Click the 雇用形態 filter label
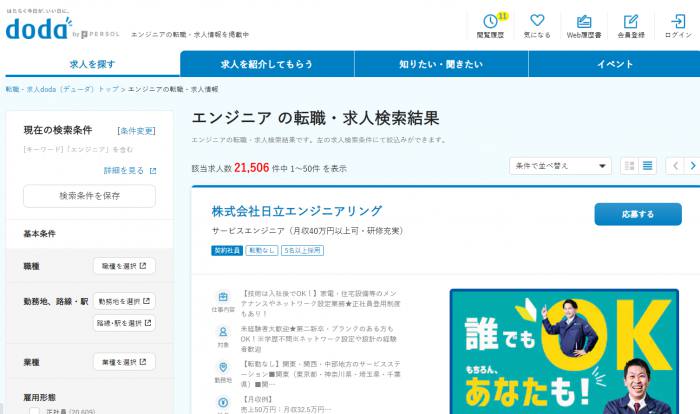700x414 pixels. point(39,397)
